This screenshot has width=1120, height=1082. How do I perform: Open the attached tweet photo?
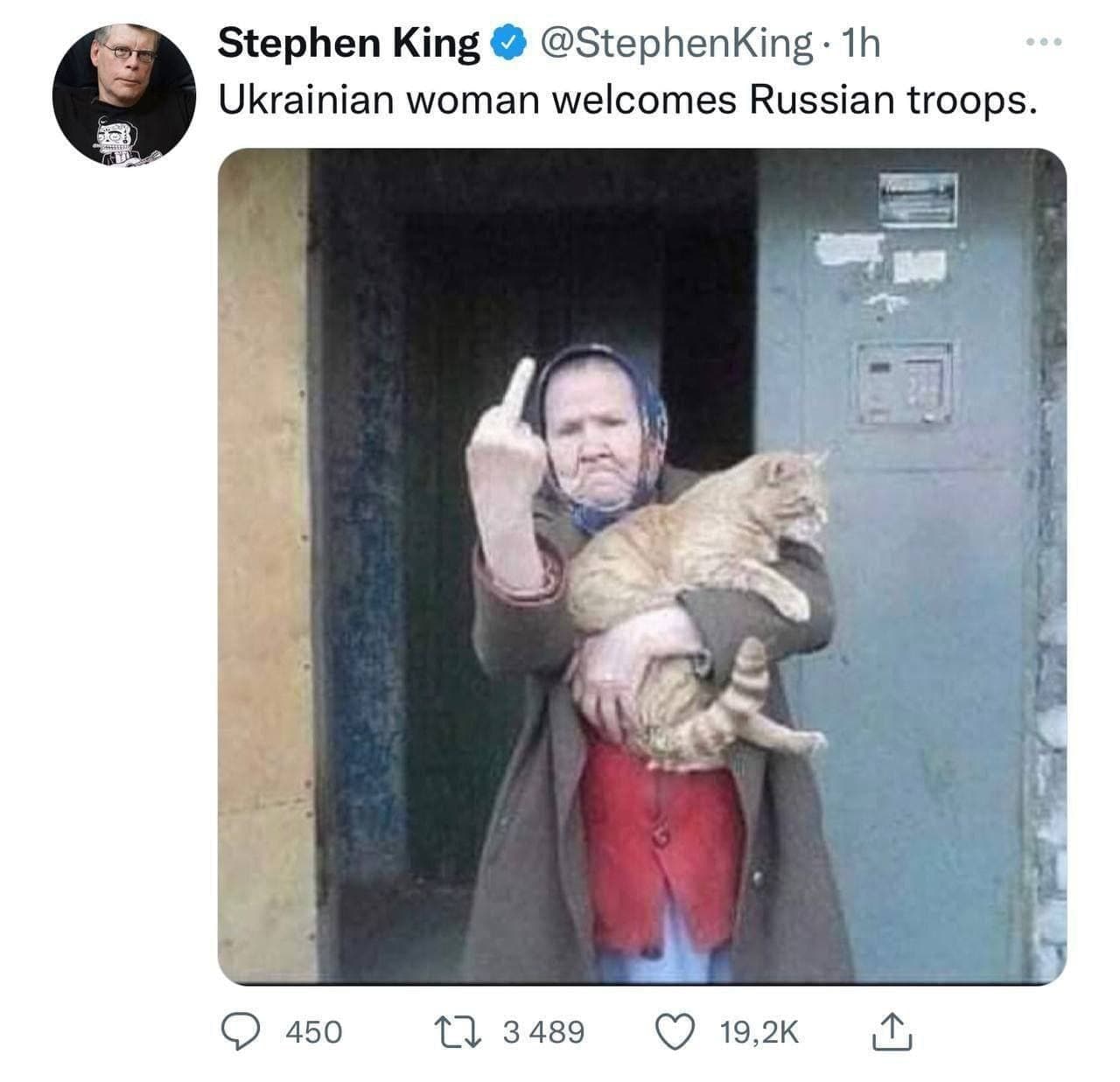(x=641, y=566)
